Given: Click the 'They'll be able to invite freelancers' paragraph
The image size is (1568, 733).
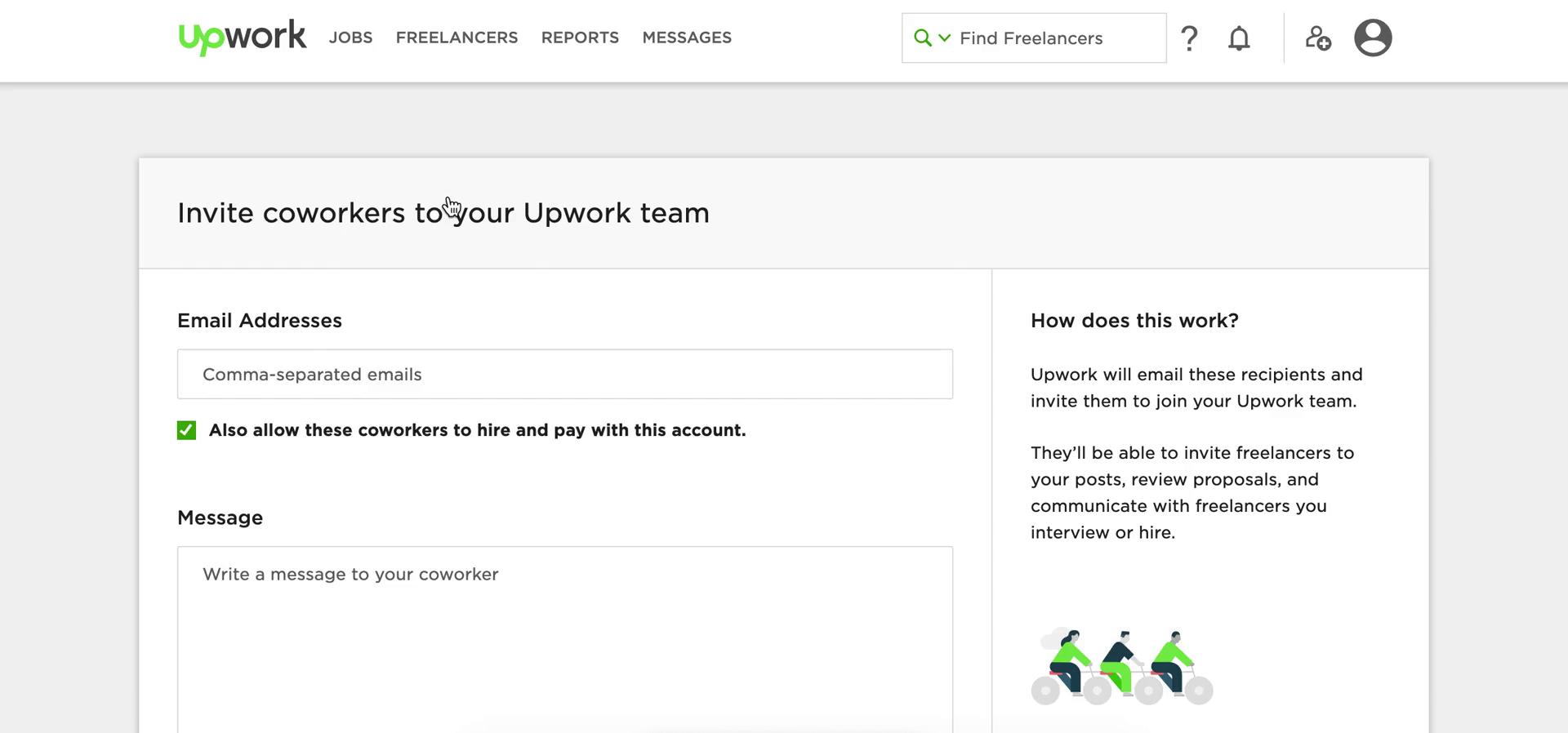Looking at the screenshot, I should click(x=1192, y=492).
